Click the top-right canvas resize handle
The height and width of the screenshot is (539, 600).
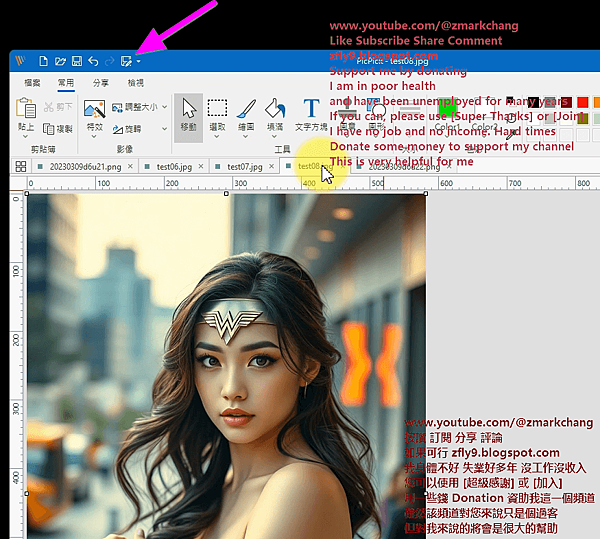point(426,194)
